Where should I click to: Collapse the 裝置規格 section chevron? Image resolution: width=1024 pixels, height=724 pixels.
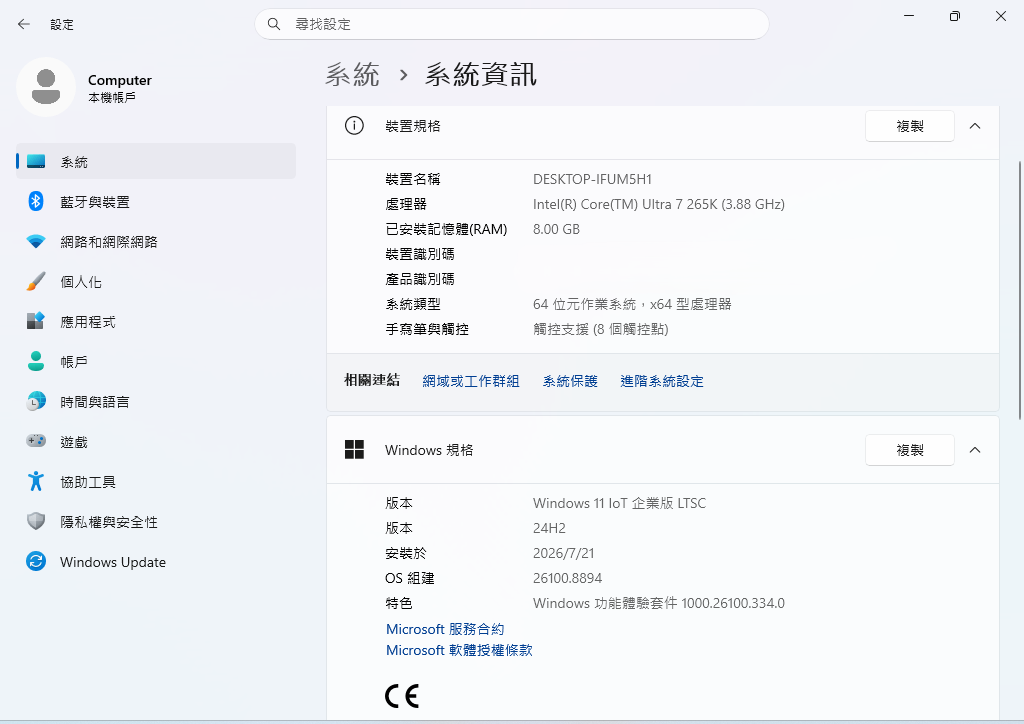tap(975, 126)
